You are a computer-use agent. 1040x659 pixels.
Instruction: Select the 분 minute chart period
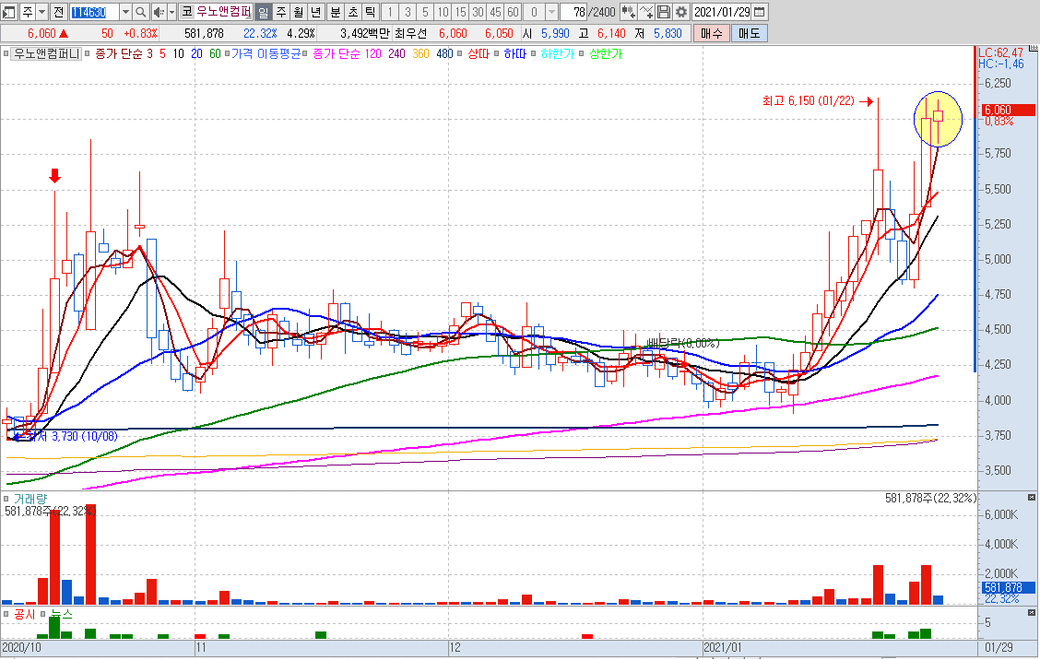pos(334,12)
